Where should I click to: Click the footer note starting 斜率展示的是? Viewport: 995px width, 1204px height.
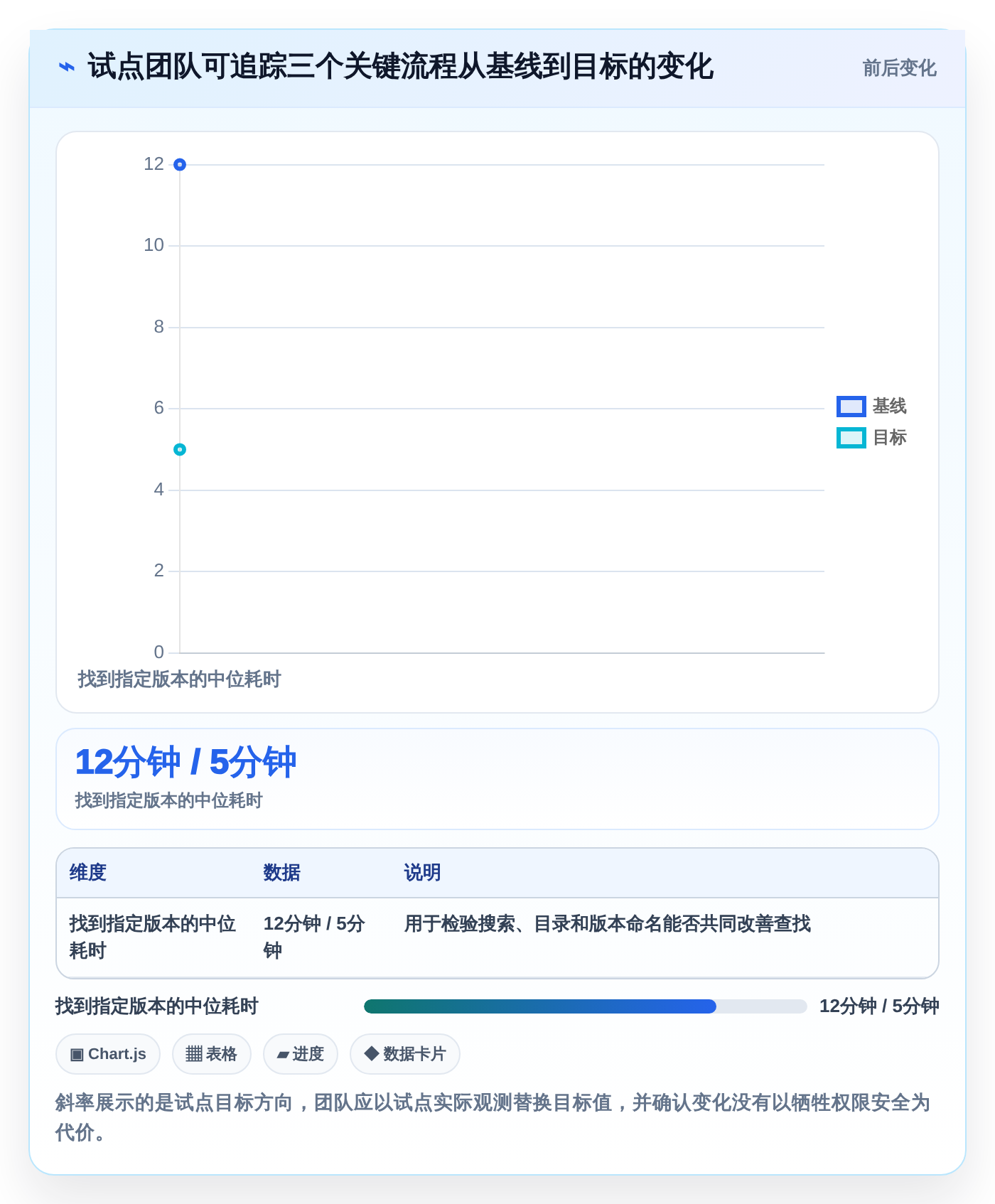click(493, 1117)
